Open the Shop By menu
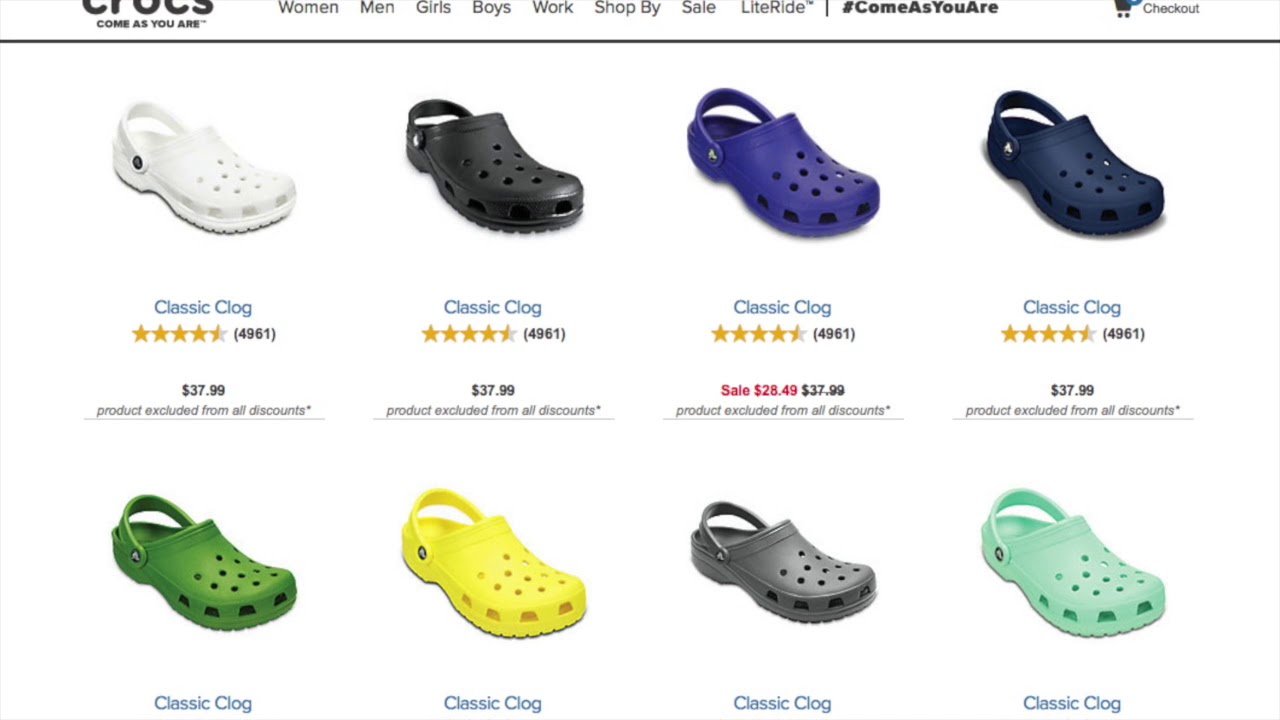The image size is (1280, 720). 627,8
